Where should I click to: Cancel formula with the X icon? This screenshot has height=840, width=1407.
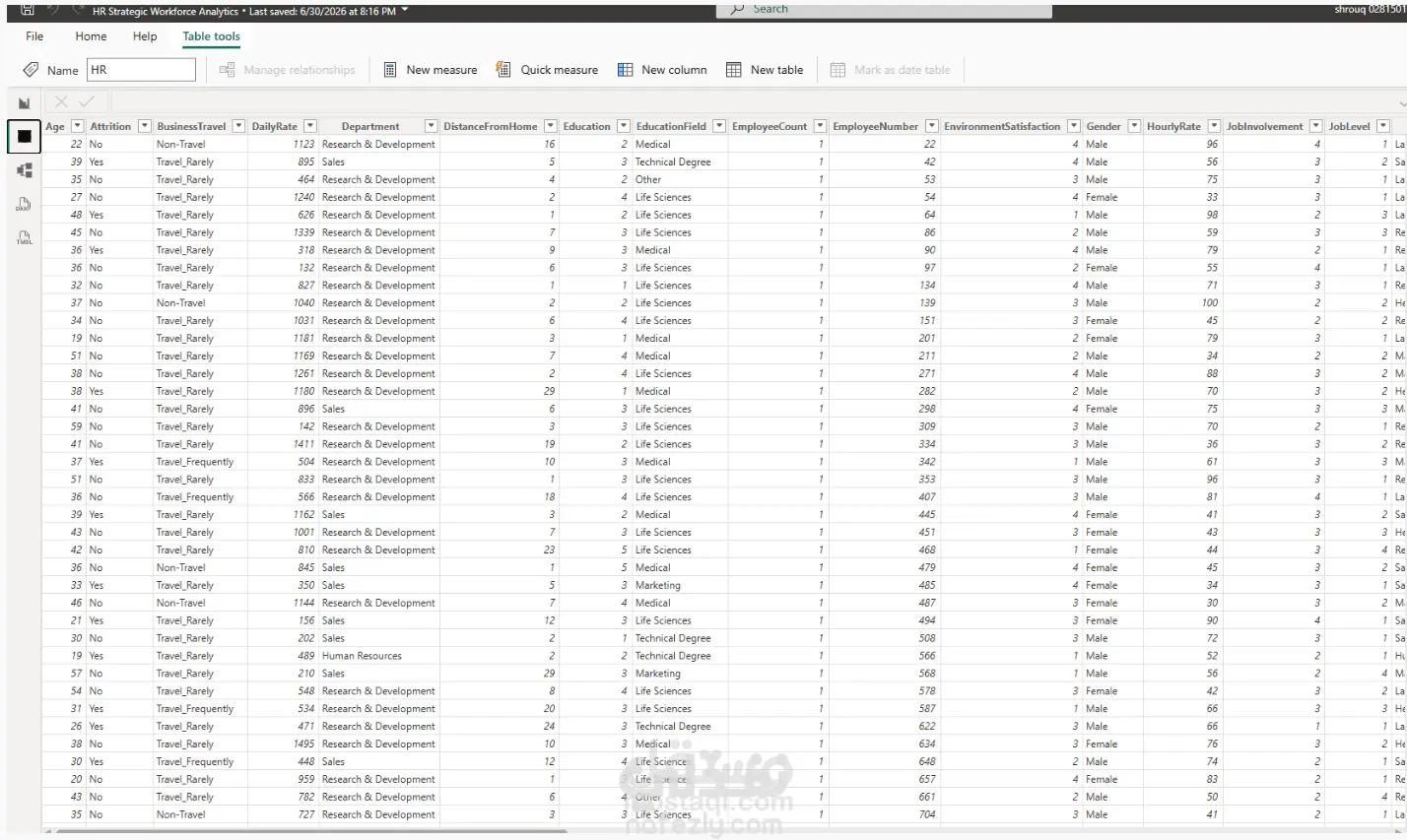point(61,101)
